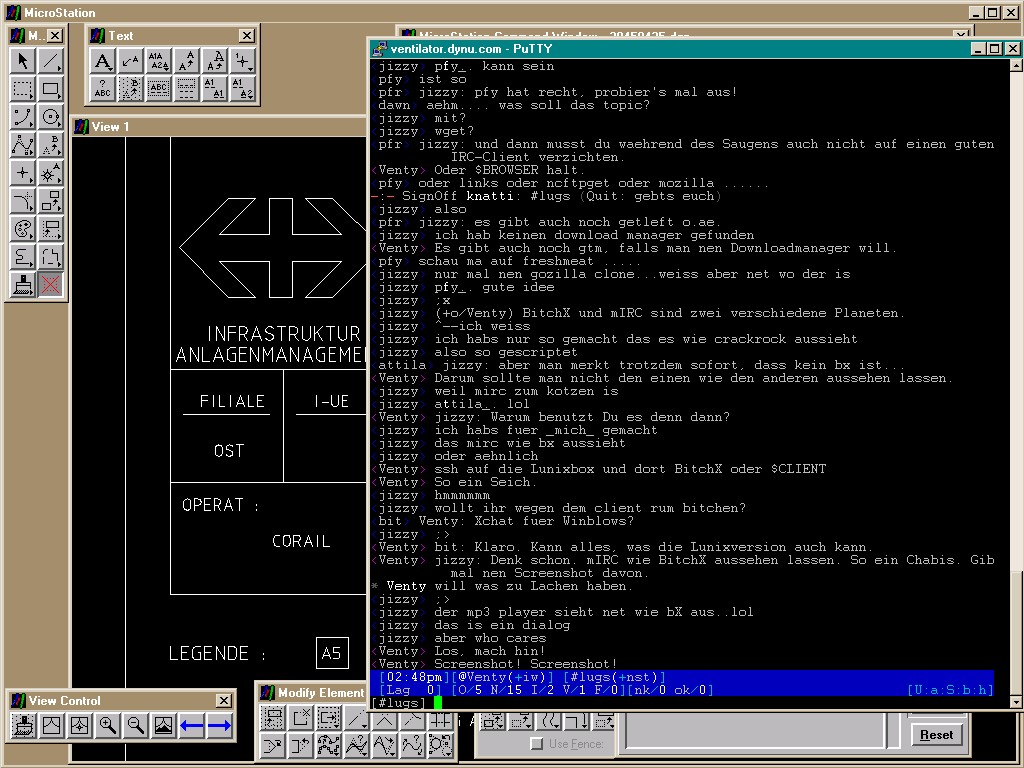This screenshot has height=768, width=1024.
Task: Click the dotted circle tool in Modify Element
Action: [x=440, y=746]
